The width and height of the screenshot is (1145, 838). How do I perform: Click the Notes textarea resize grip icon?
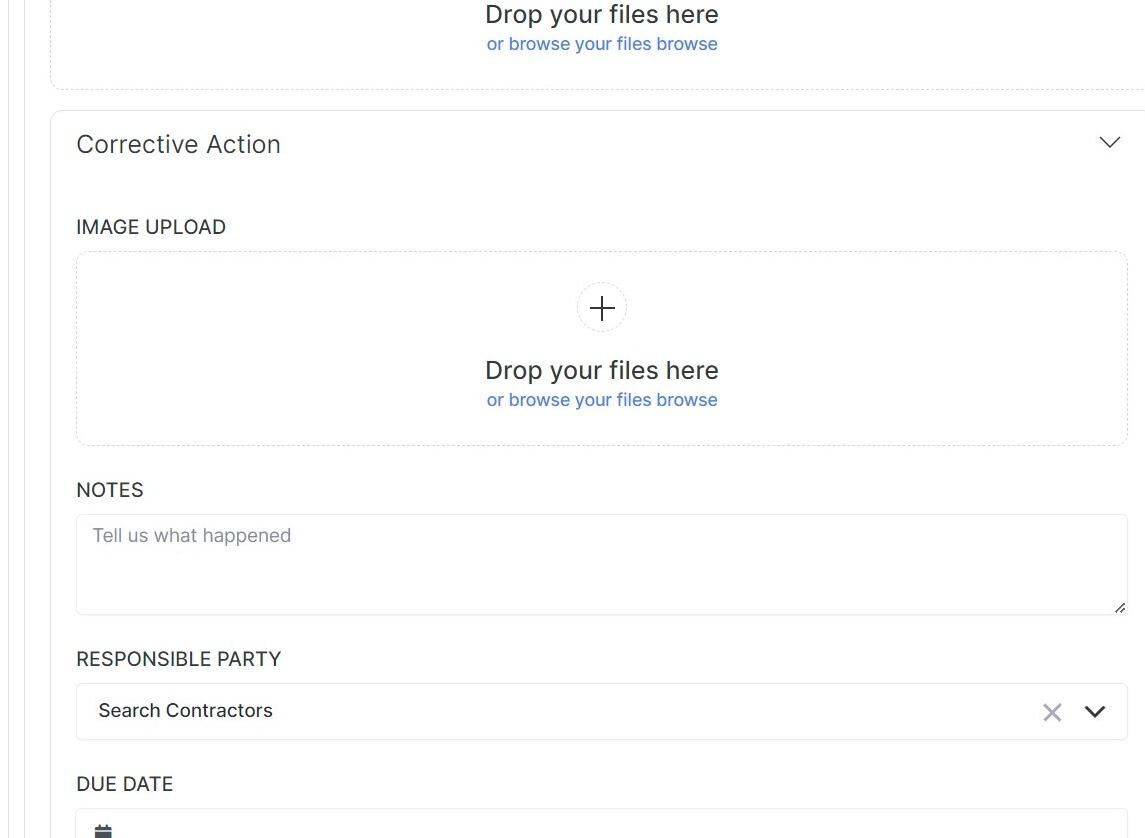(1119, 607)
